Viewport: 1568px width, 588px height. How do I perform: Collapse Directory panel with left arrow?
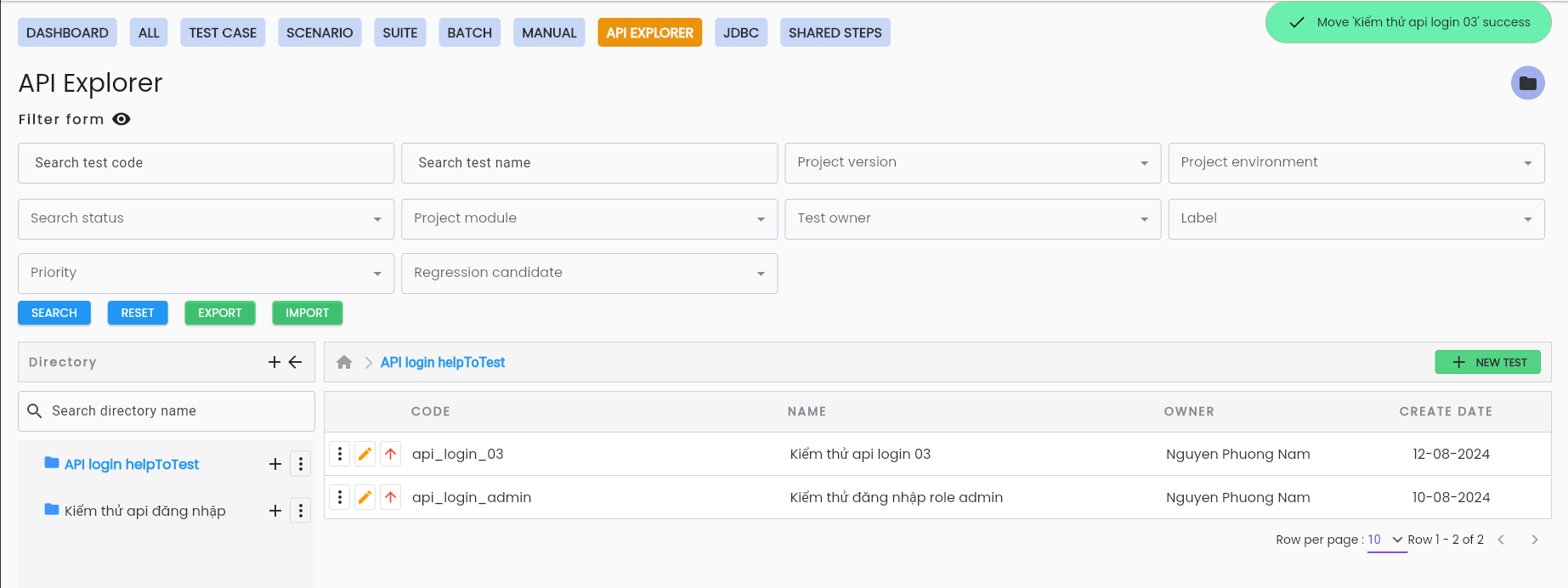coord(295,362)
